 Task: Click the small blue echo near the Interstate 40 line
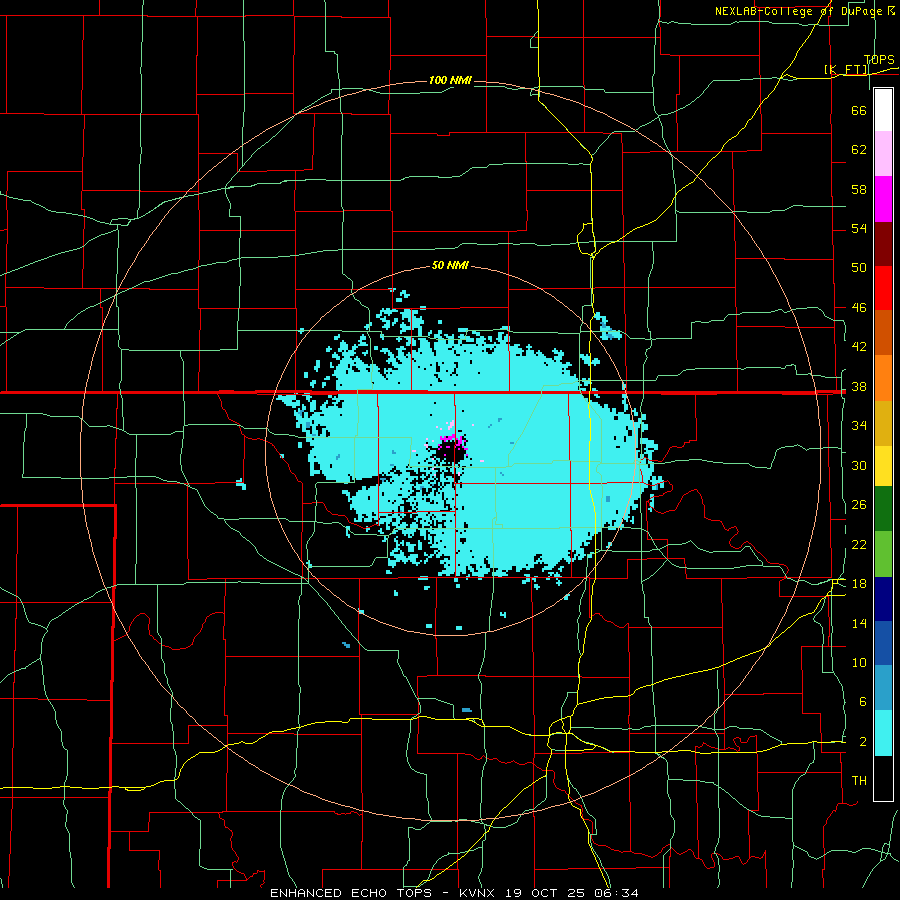(x=467, y=710)
